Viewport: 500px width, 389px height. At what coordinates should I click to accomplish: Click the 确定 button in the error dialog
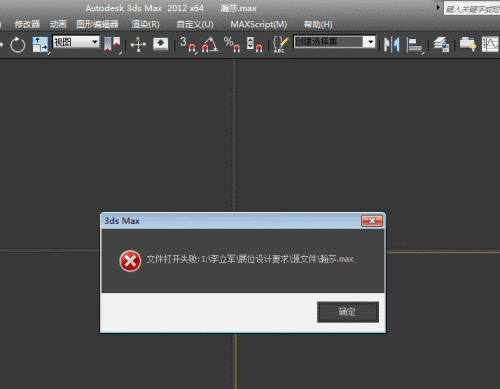[348, 312]
